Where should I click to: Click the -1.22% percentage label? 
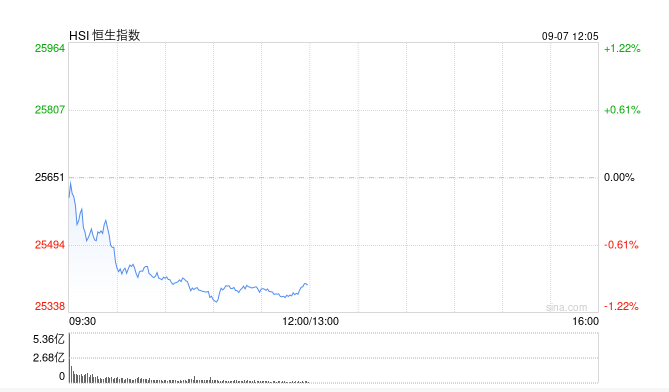coord(621,306)
